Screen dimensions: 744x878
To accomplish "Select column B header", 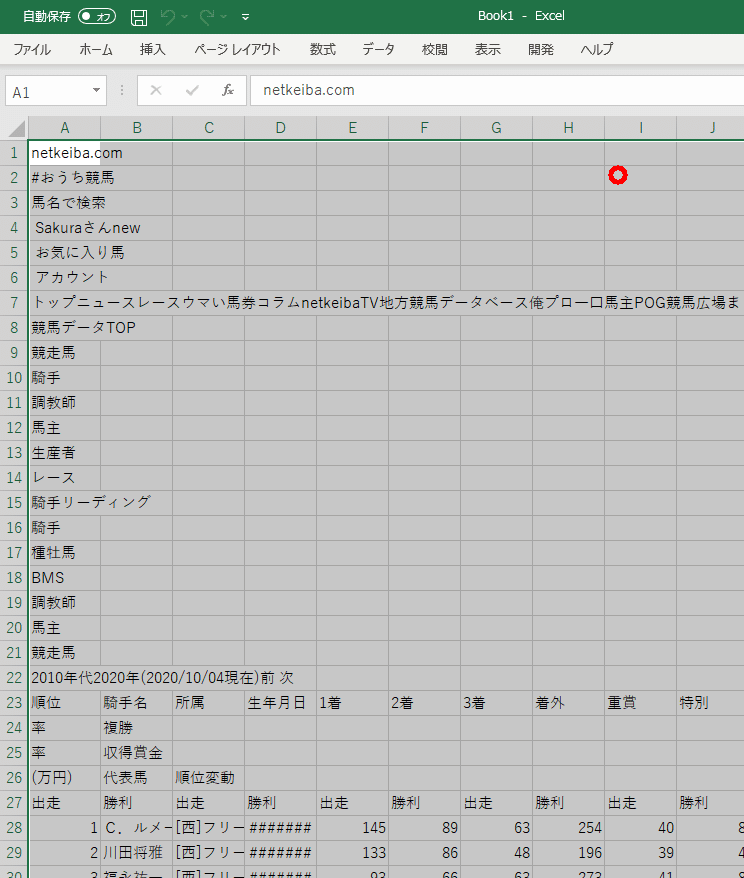I will pos(137,128).
